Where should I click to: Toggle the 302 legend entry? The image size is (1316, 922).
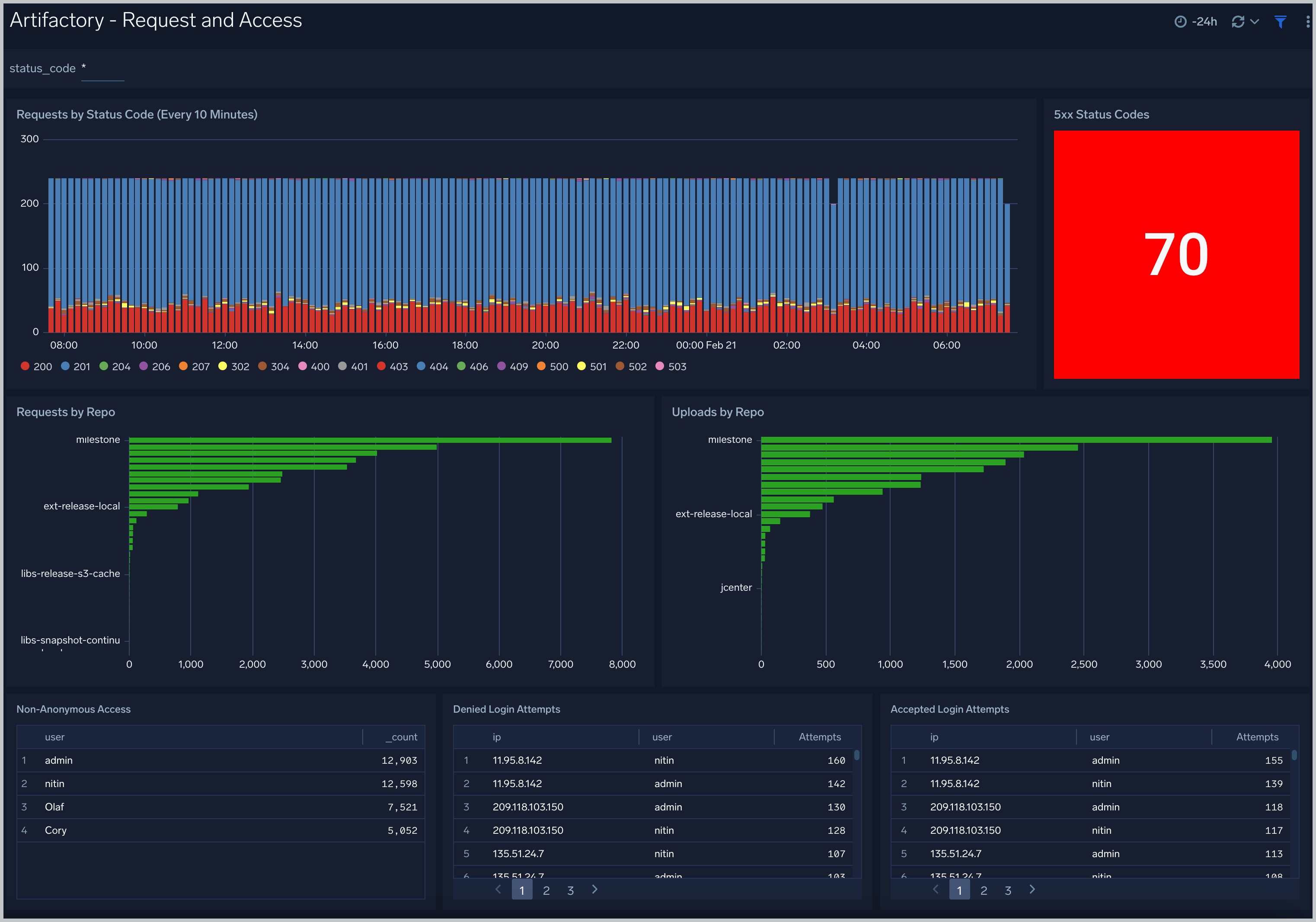tap(234, 366)
